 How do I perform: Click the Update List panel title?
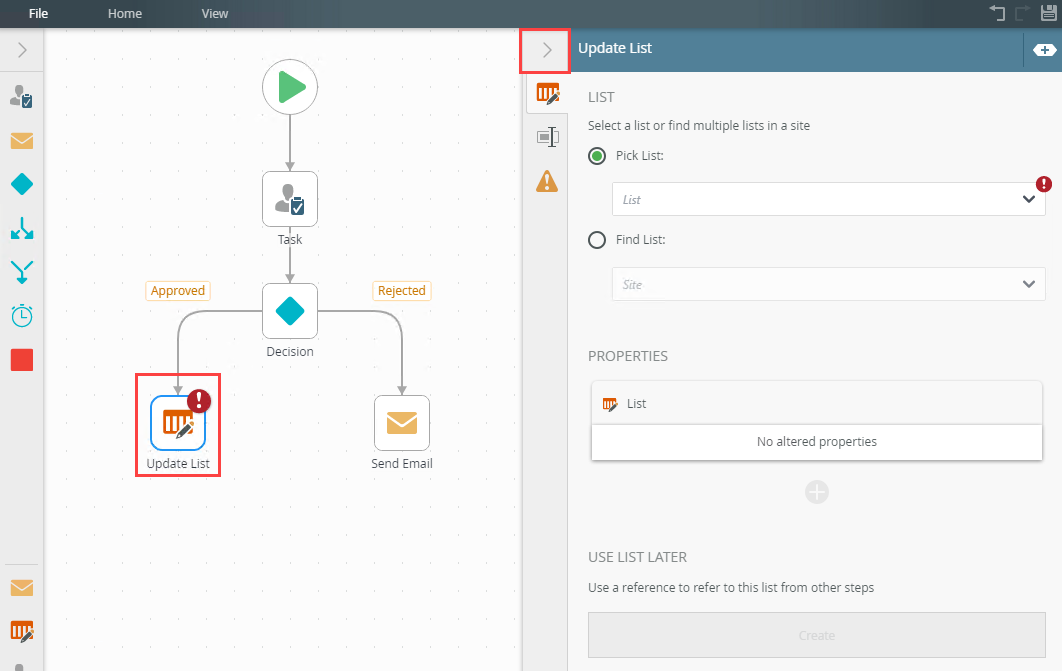coord(615,48)
